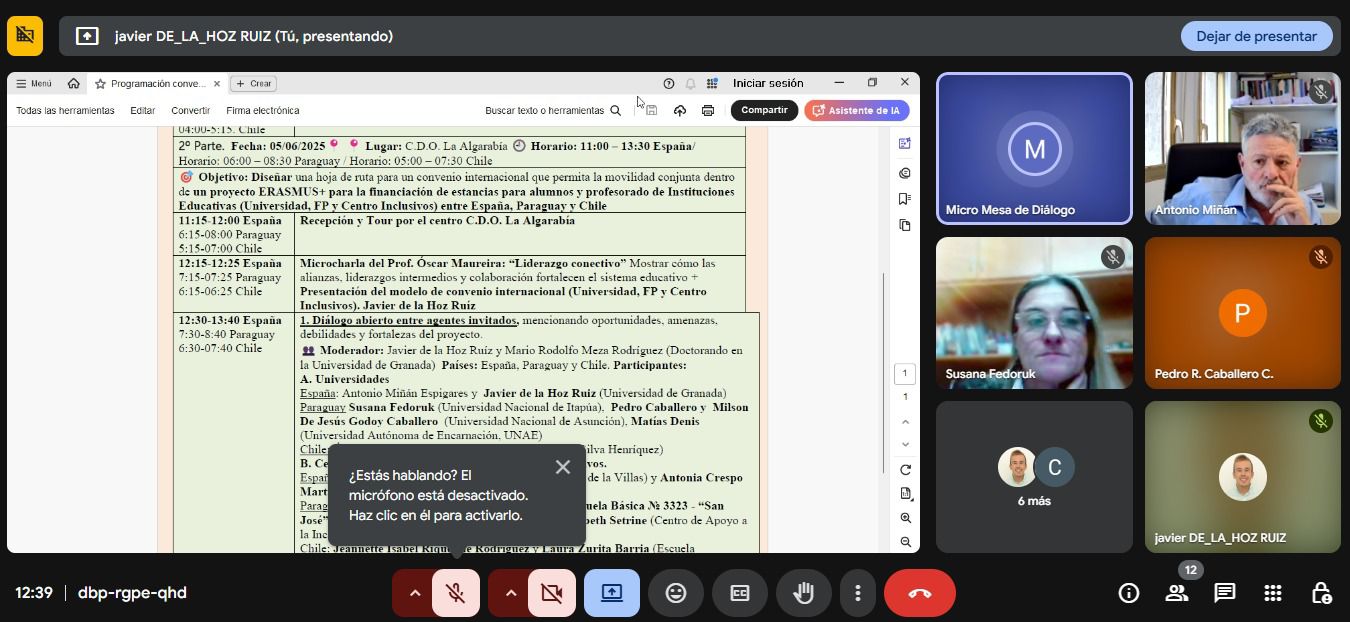This screenshot has width=1350, height=622.
Task: Click the Compartir button in PDF viewer
Action: pyautogui.click(x=764, y=110)
